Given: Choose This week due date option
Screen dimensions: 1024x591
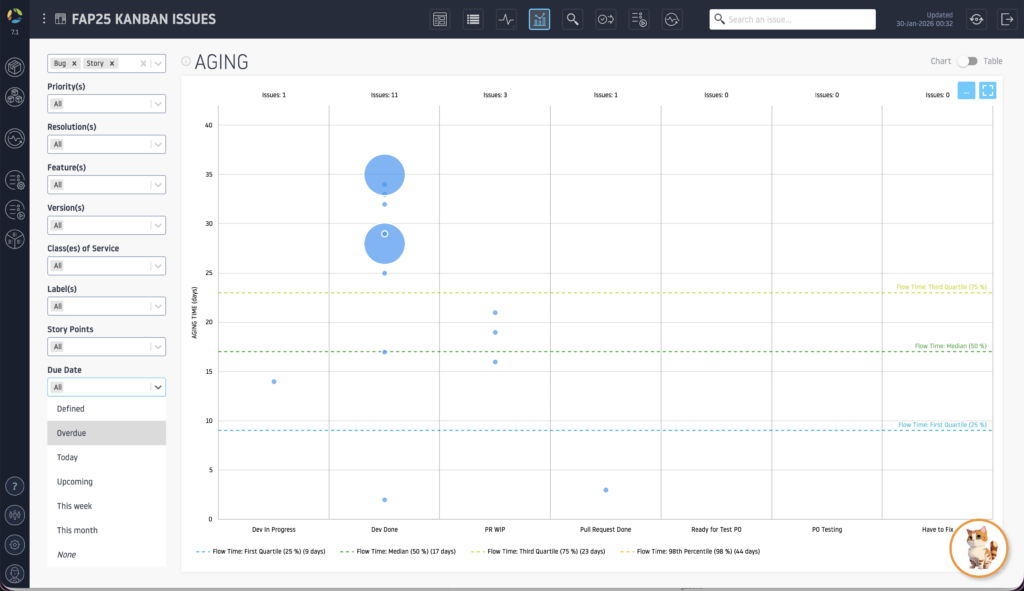Looking at the screenshot, I should coord(75,506).
